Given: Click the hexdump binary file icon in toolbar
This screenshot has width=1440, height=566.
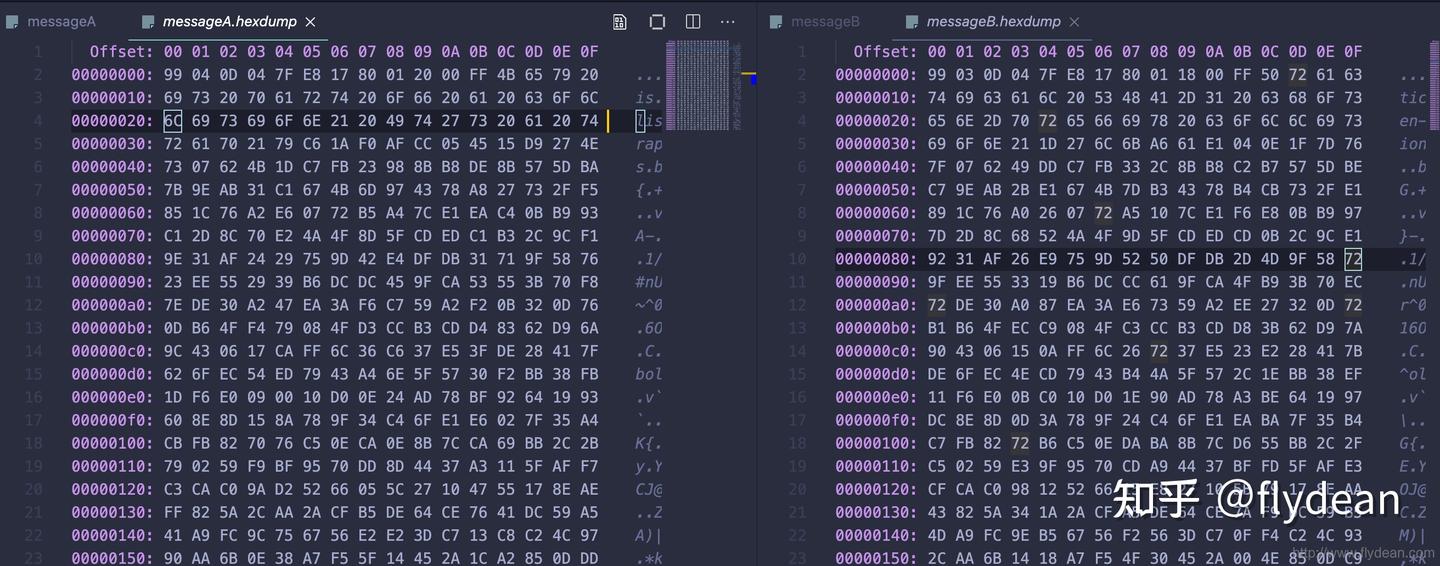Looking at the screenshot, I should pyautogui.click(x=620, y=22).
